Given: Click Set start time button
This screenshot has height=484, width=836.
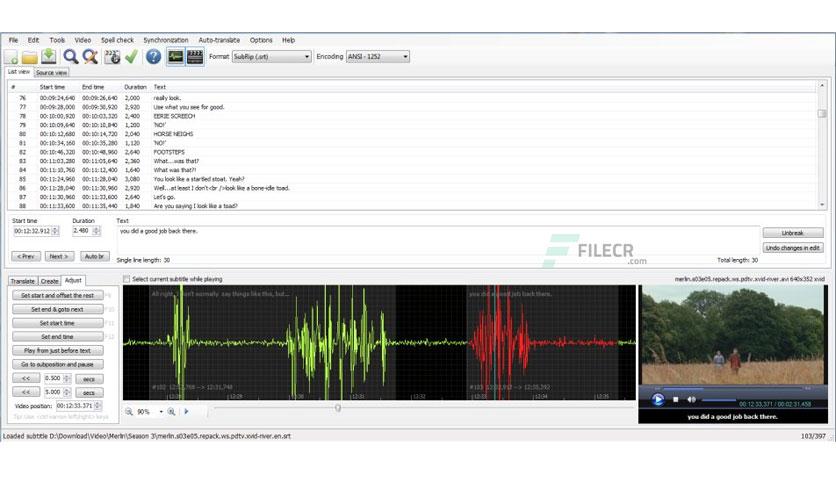Looking at the screenshot, I should (58, 323).
